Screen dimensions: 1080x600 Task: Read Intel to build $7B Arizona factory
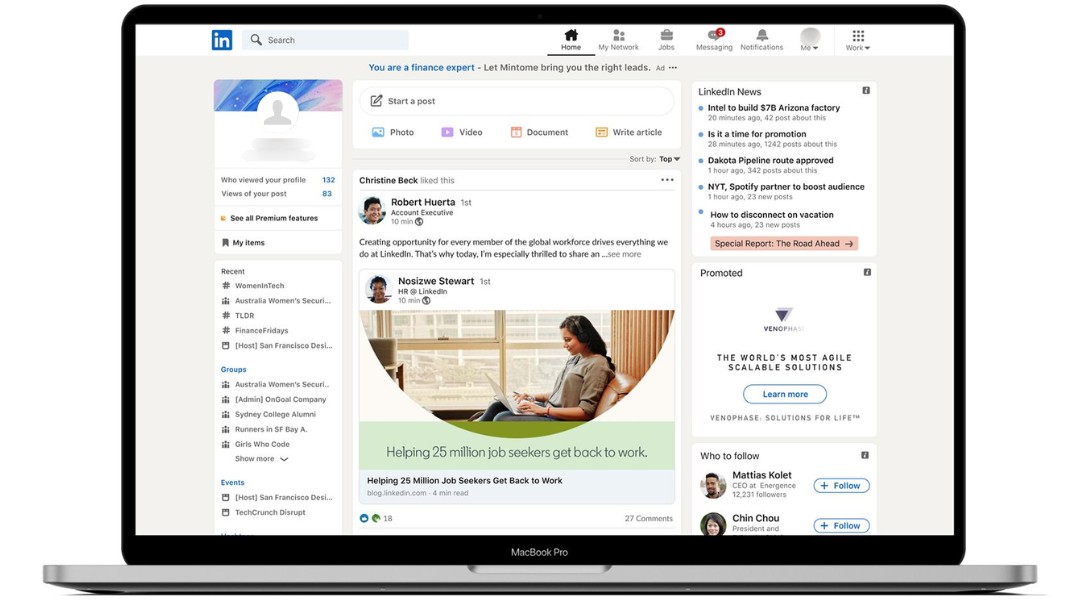[x=773, y=107]
